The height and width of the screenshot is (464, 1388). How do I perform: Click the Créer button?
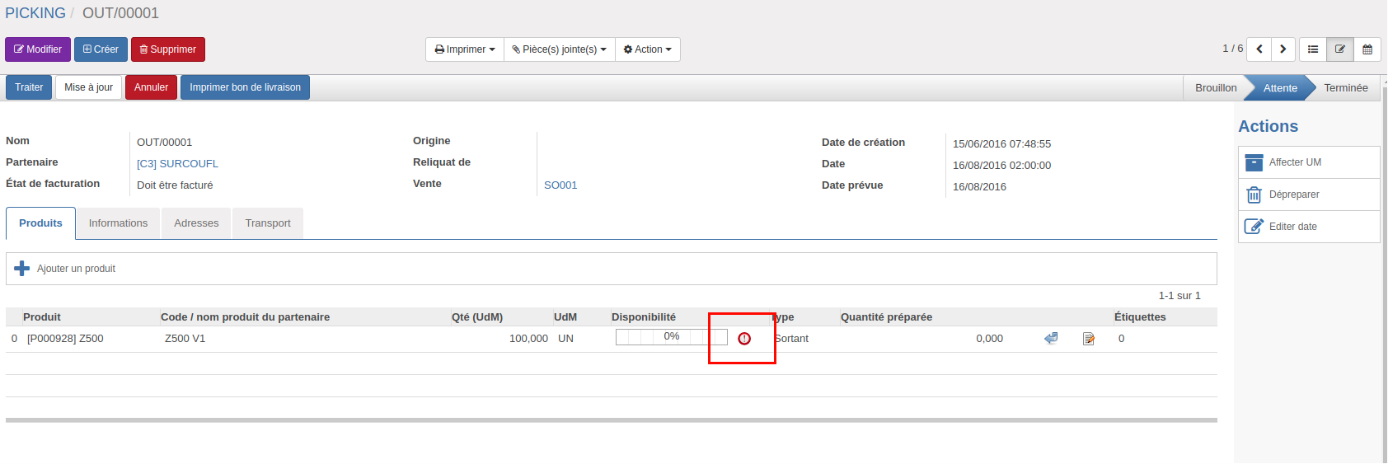101,49
